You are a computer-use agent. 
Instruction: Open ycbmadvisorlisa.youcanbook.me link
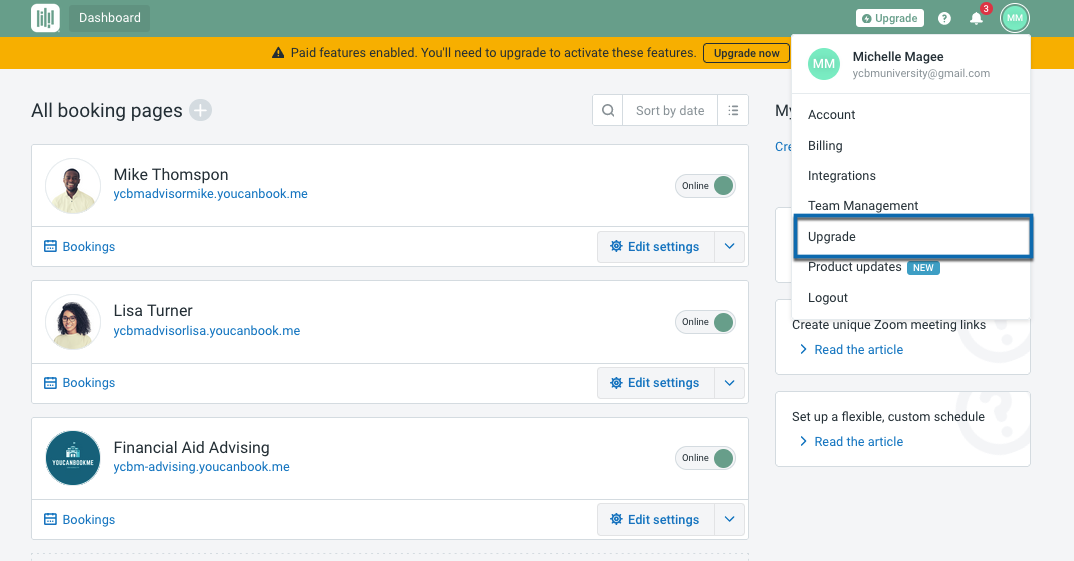coord(206,331)
